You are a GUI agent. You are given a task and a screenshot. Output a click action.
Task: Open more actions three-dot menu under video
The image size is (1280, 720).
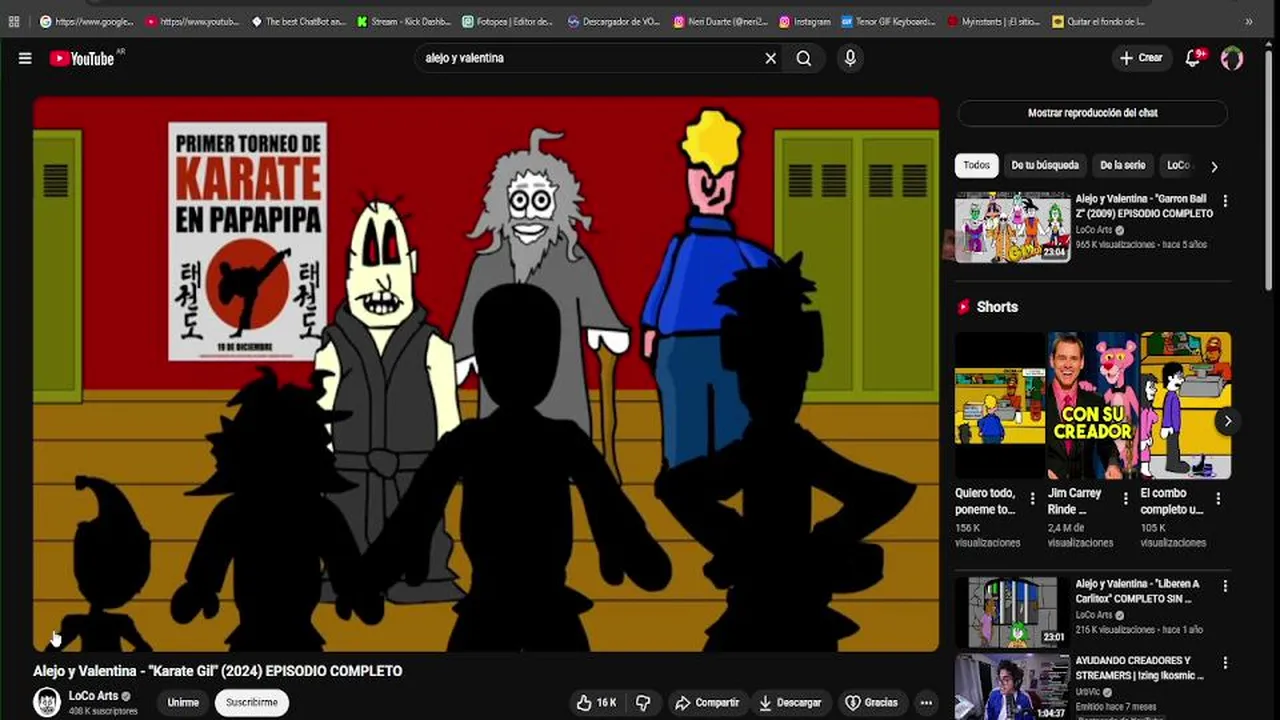(926, 702)
